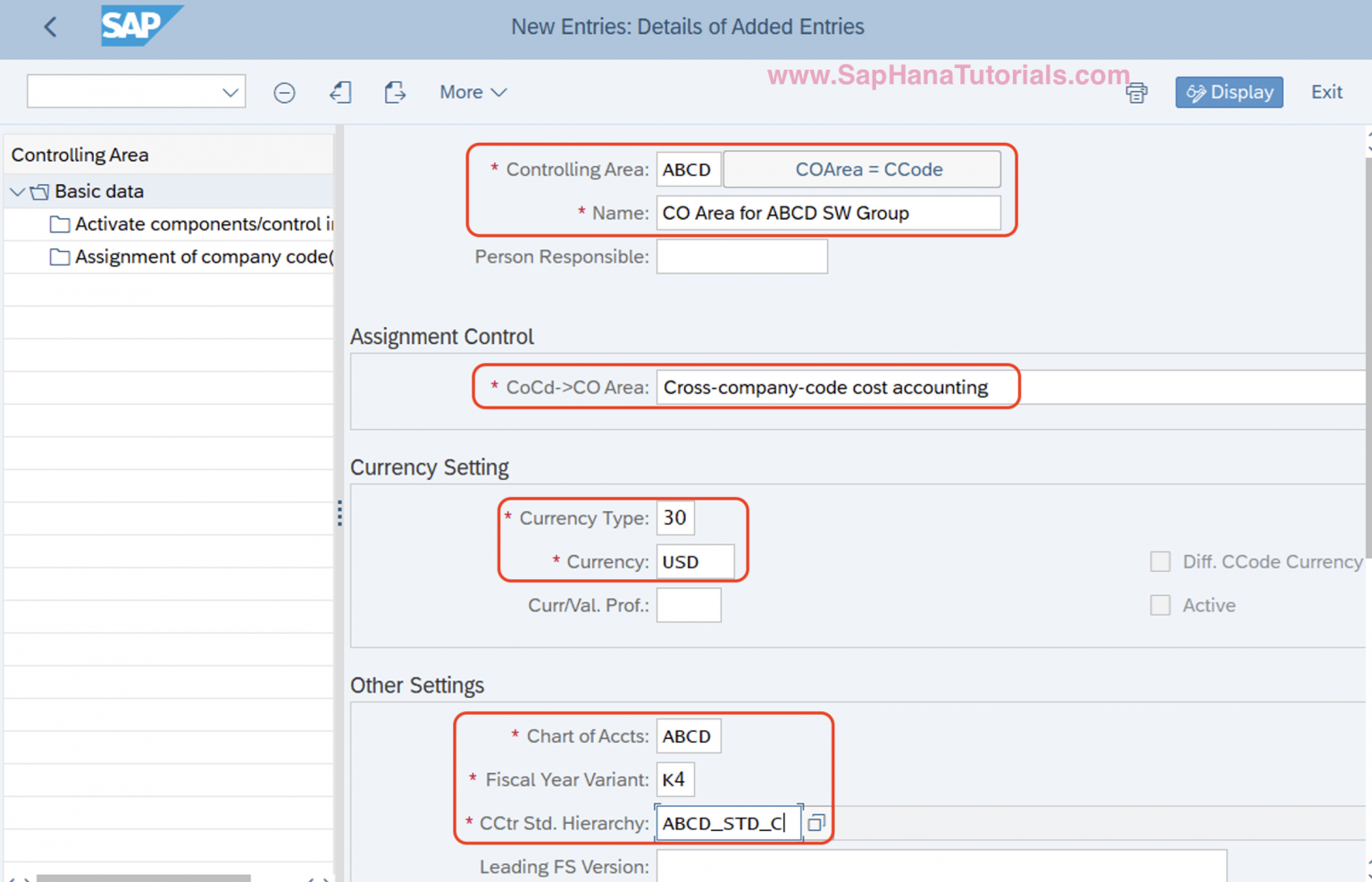Click the left panel horizontal scrollbar

143,878
